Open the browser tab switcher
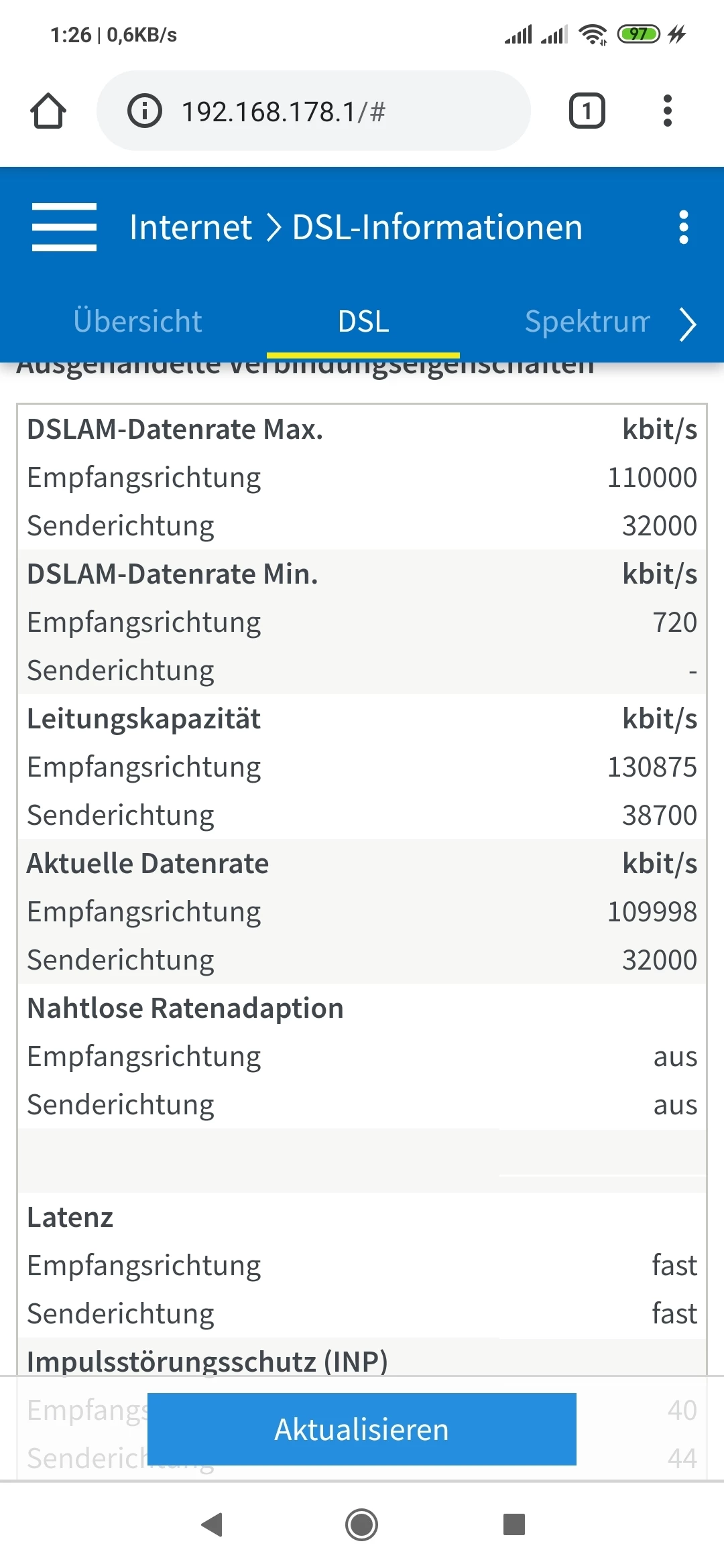 587,111
